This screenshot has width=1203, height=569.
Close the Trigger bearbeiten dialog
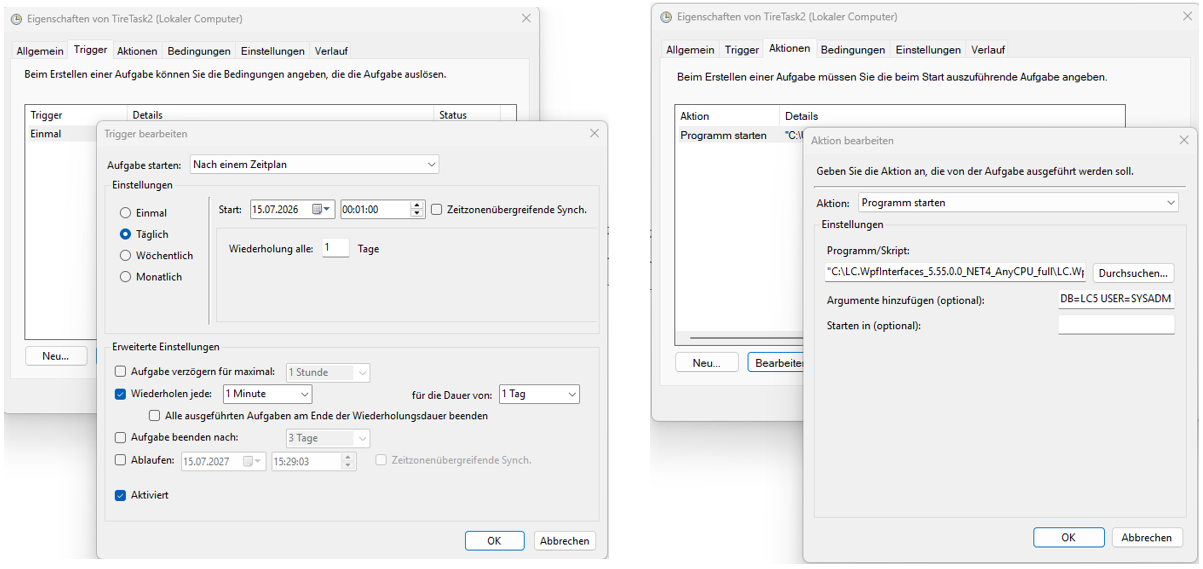click(x=594, y=133)
